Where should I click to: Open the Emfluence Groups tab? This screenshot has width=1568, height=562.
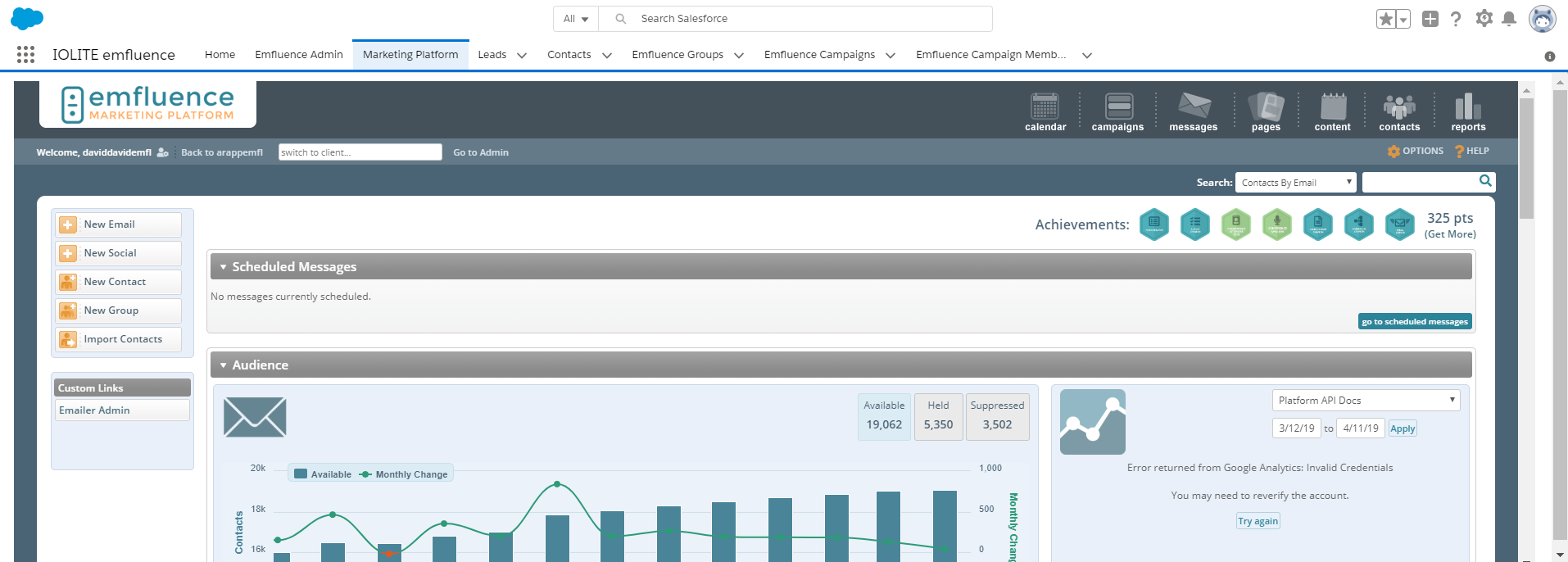coord(678,55)
